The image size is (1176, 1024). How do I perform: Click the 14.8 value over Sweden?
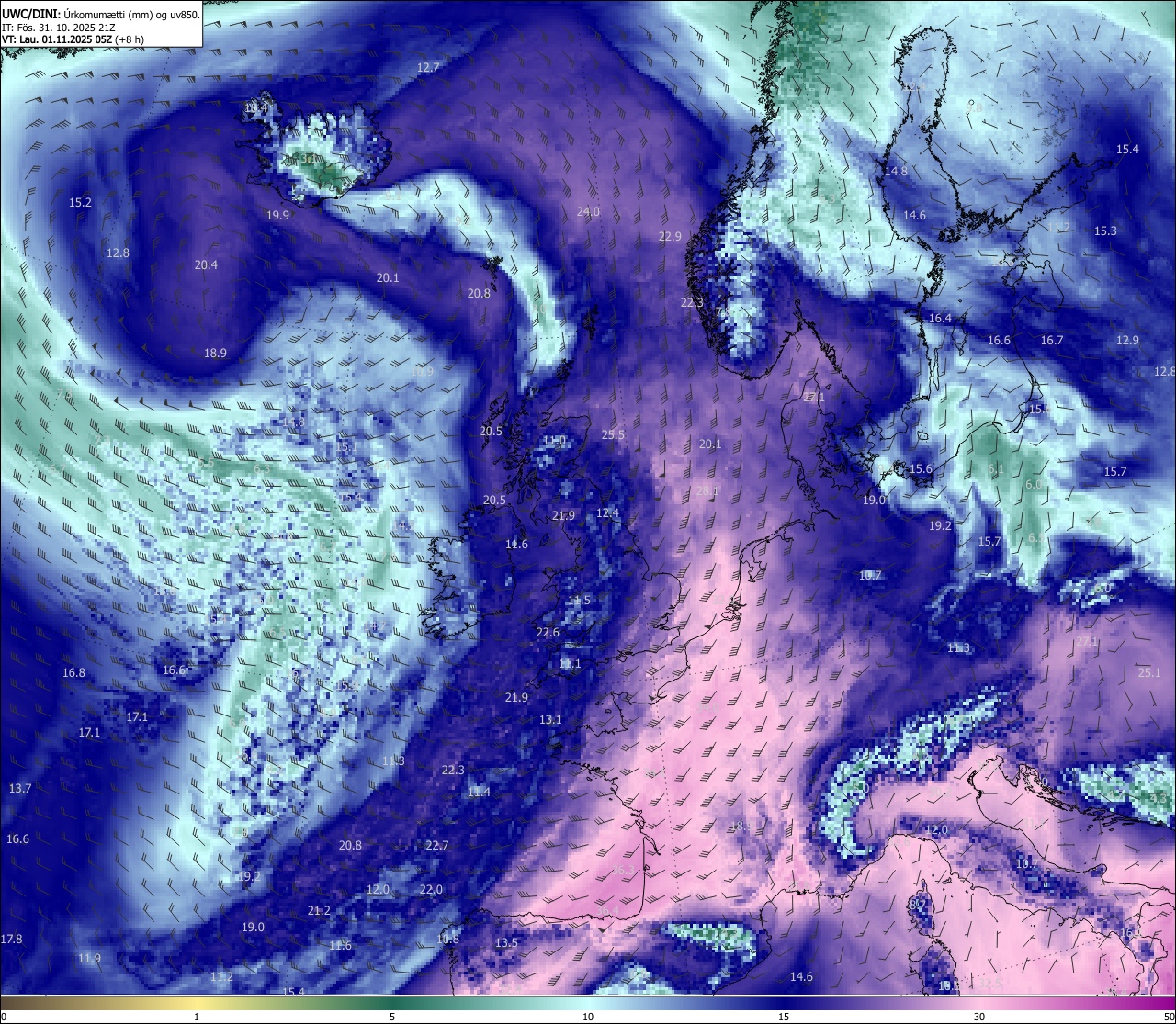[x=896, y=171]
